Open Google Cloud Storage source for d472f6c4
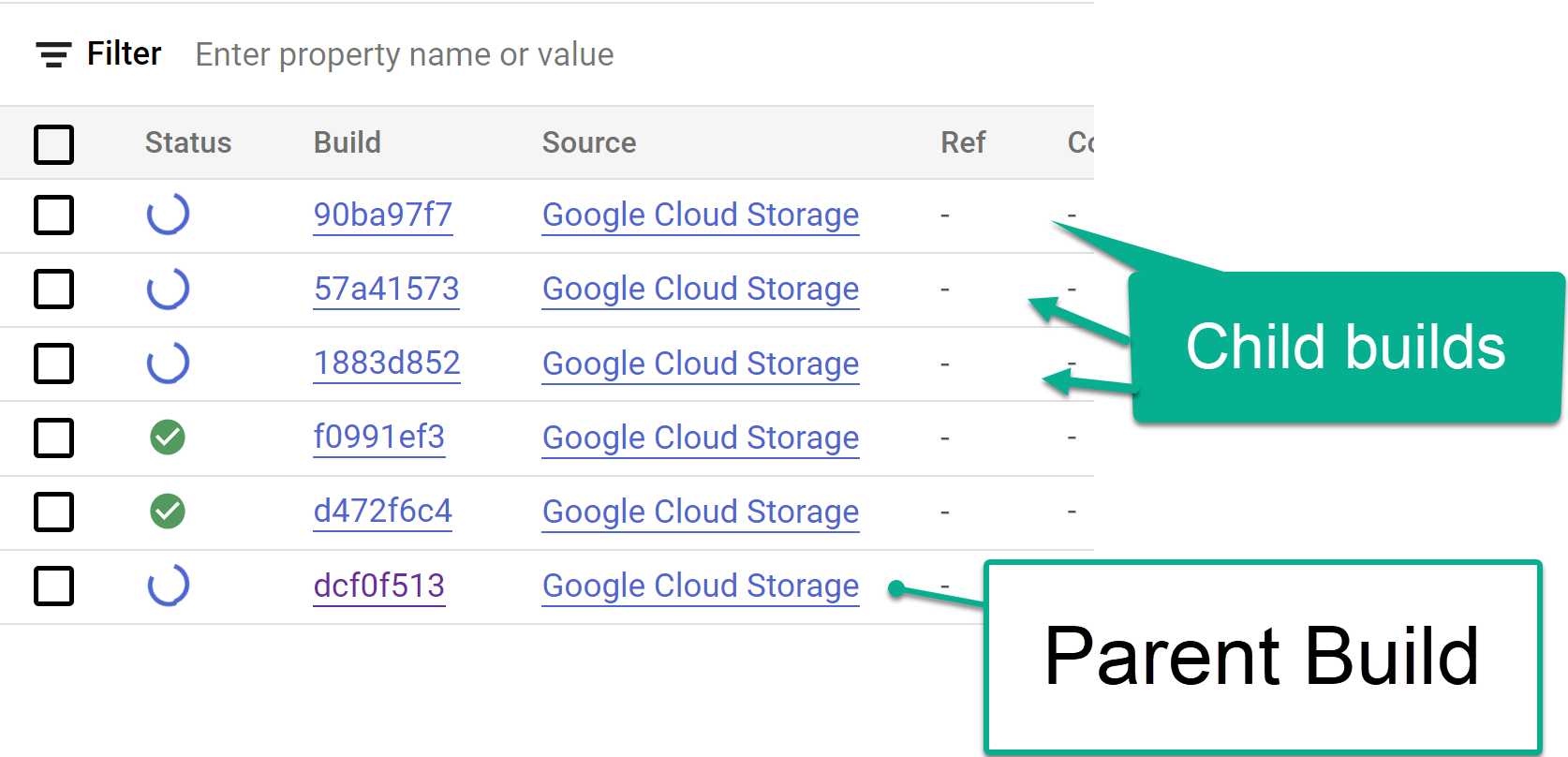The image size is (1568, 757). 701,512
